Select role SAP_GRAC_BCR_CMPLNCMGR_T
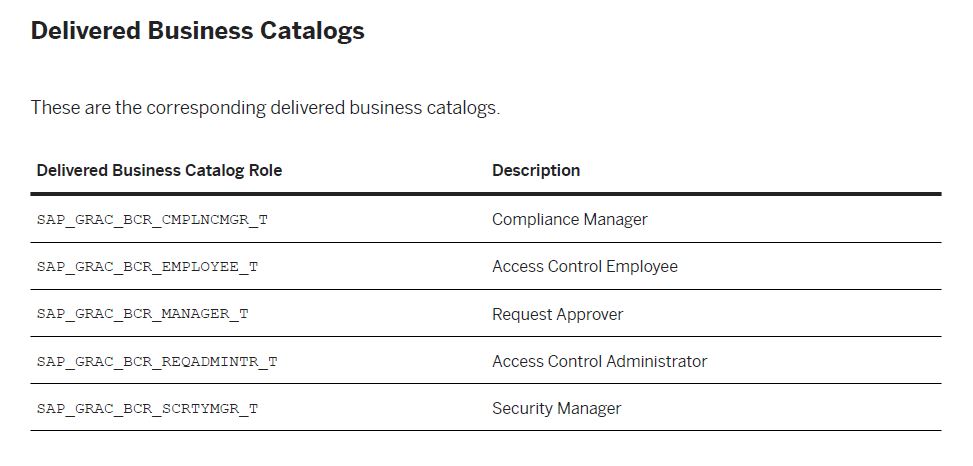Viewport: 973px width, 466px height. [x=152, y=220]
